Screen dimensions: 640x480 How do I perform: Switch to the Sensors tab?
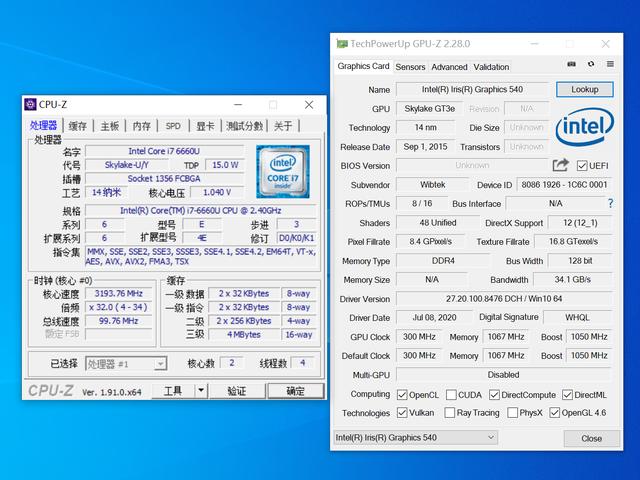click(410, 67)
